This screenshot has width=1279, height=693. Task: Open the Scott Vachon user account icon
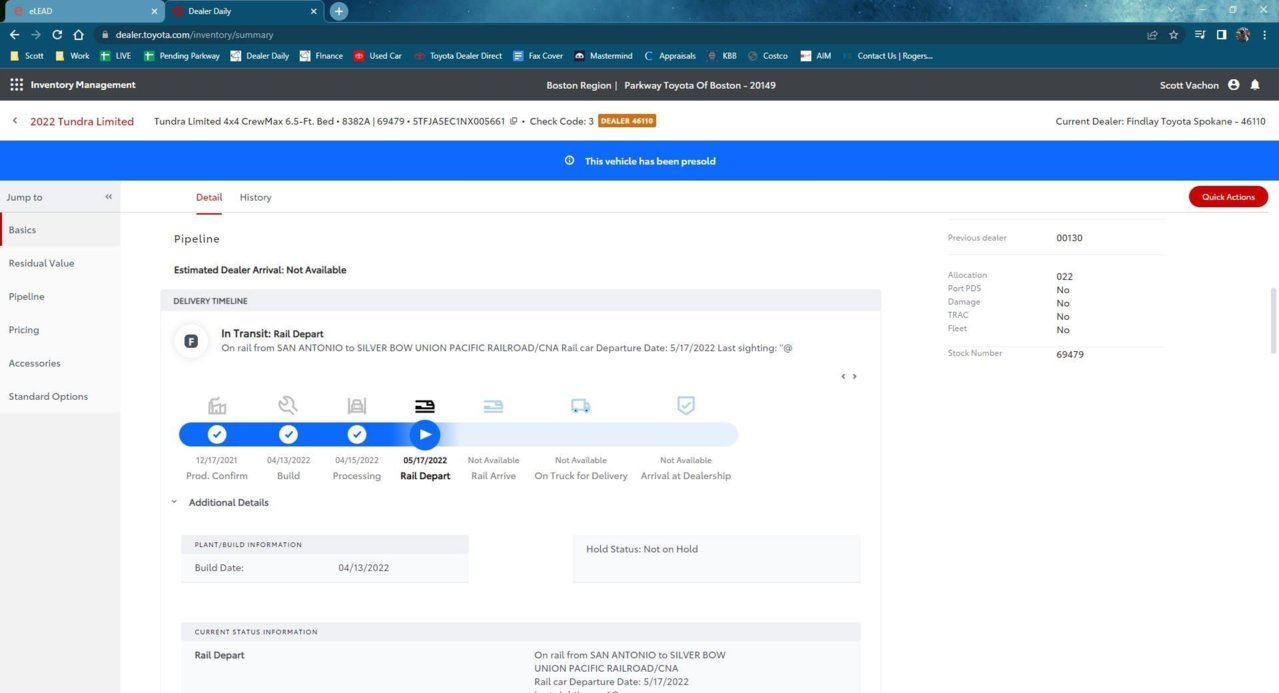1233,85
